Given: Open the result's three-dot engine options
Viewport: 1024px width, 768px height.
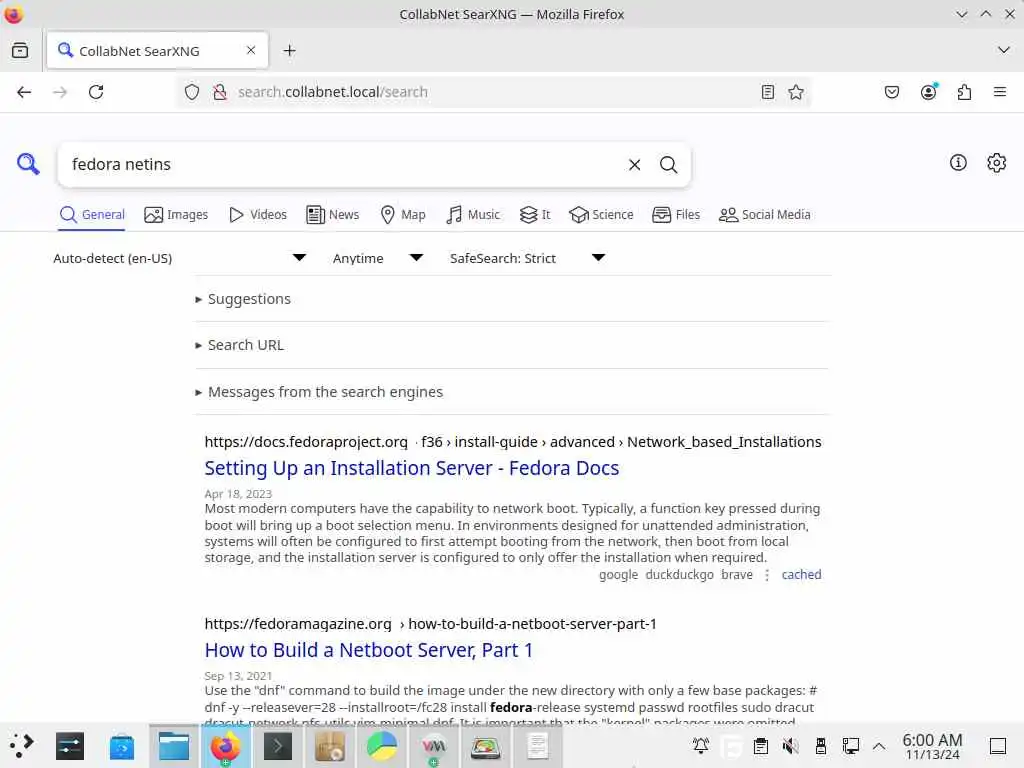Looking at the screenshot, I should coord(767,575).
